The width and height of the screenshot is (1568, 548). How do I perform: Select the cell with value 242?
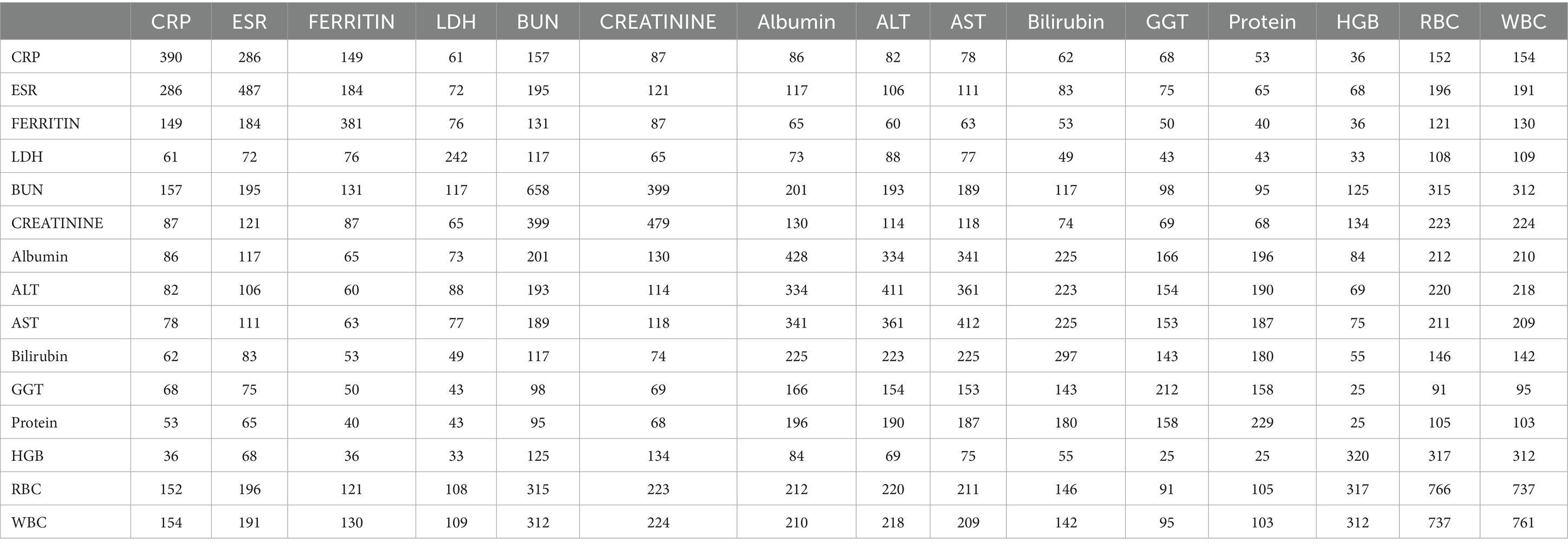tap(455, 156)
